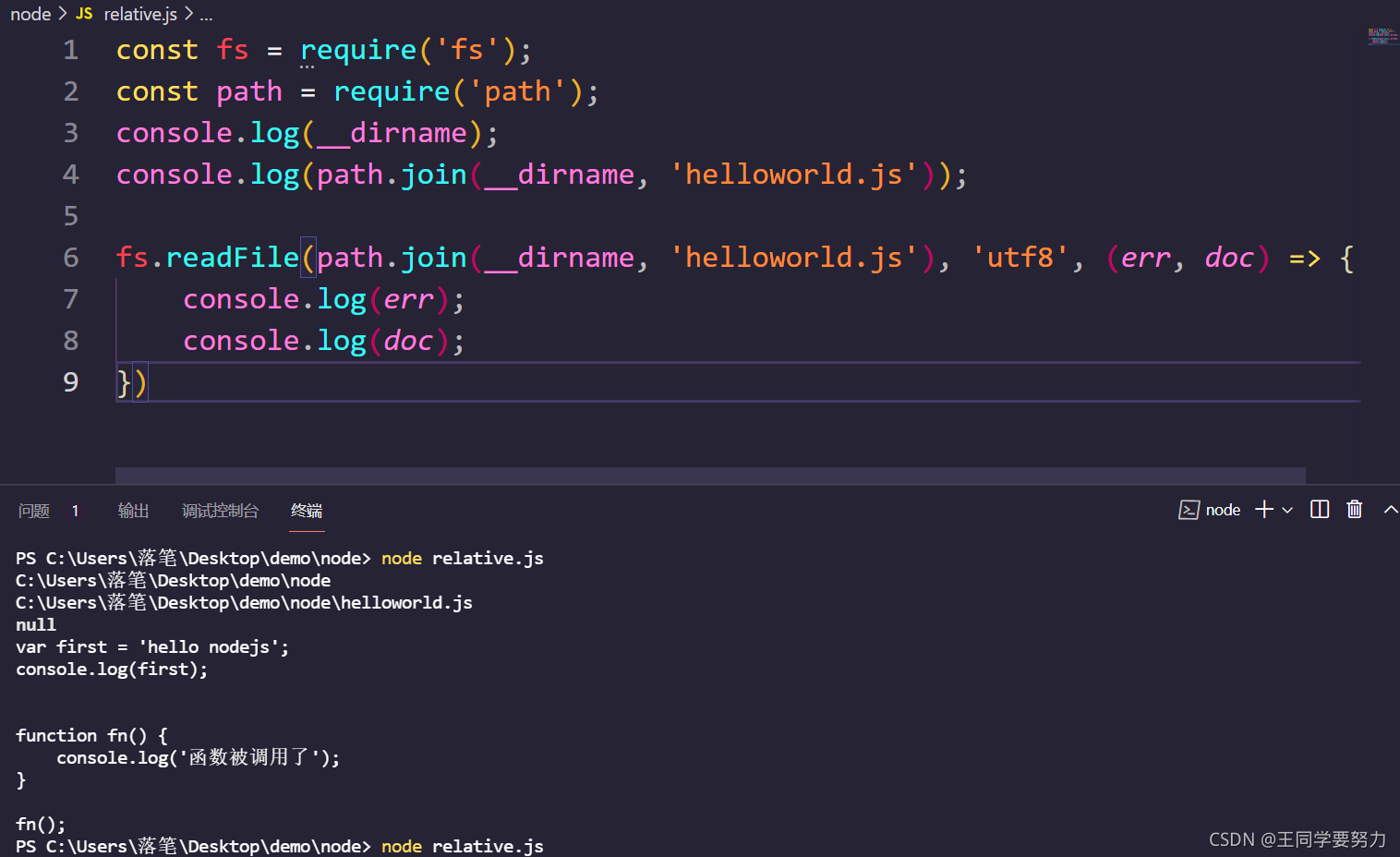This screenshot has height=857, width=1400.
Task: Click 'function fn() {' in terminal output
Action: (91, 736)
